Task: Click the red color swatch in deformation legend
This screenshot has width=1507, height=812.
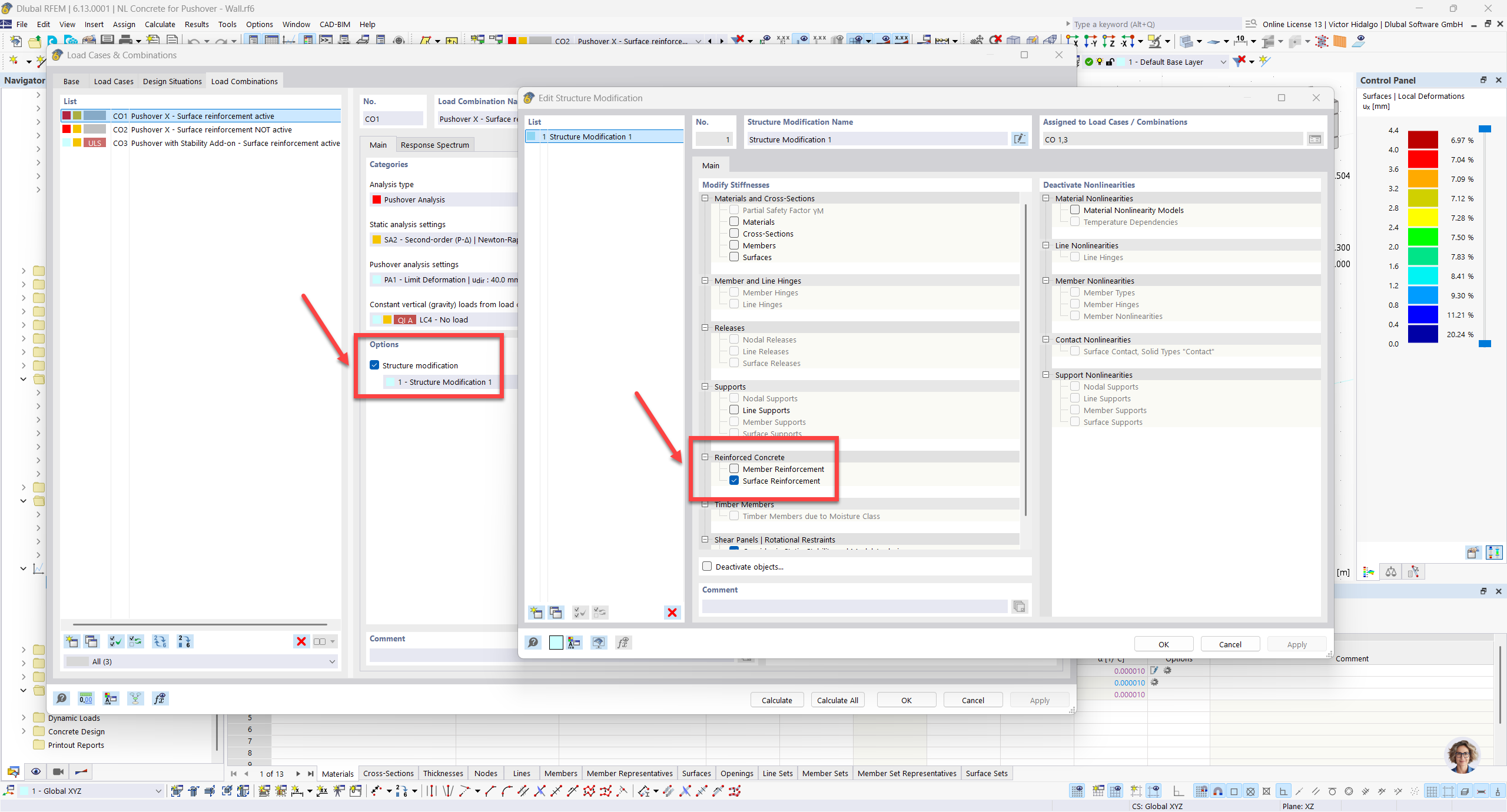Action: [x=1423, y=159]
